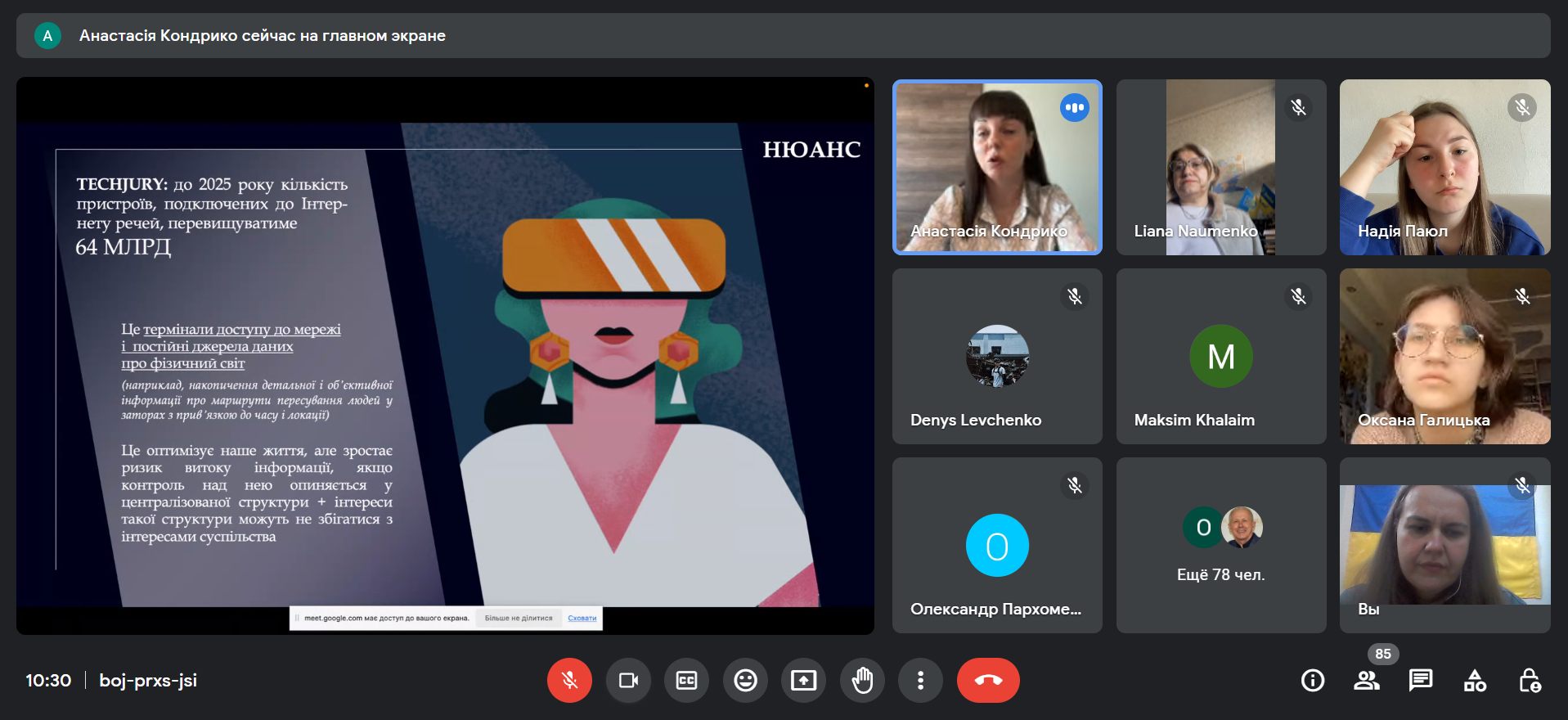
Task: Click the 85 participant count badge
Action: pyautogui.click(x=1383, y=654)
